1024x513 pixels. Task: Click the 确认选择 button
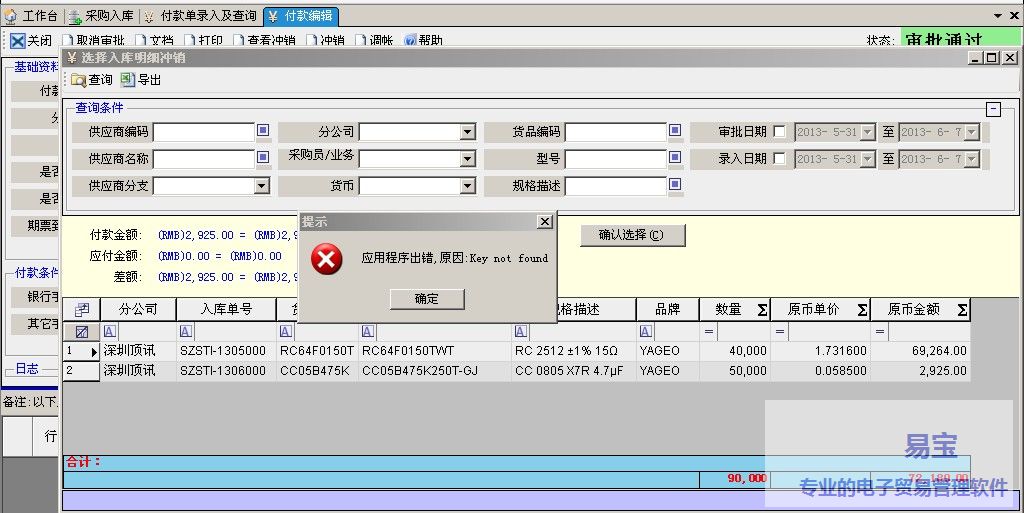[x=632, y=235]
